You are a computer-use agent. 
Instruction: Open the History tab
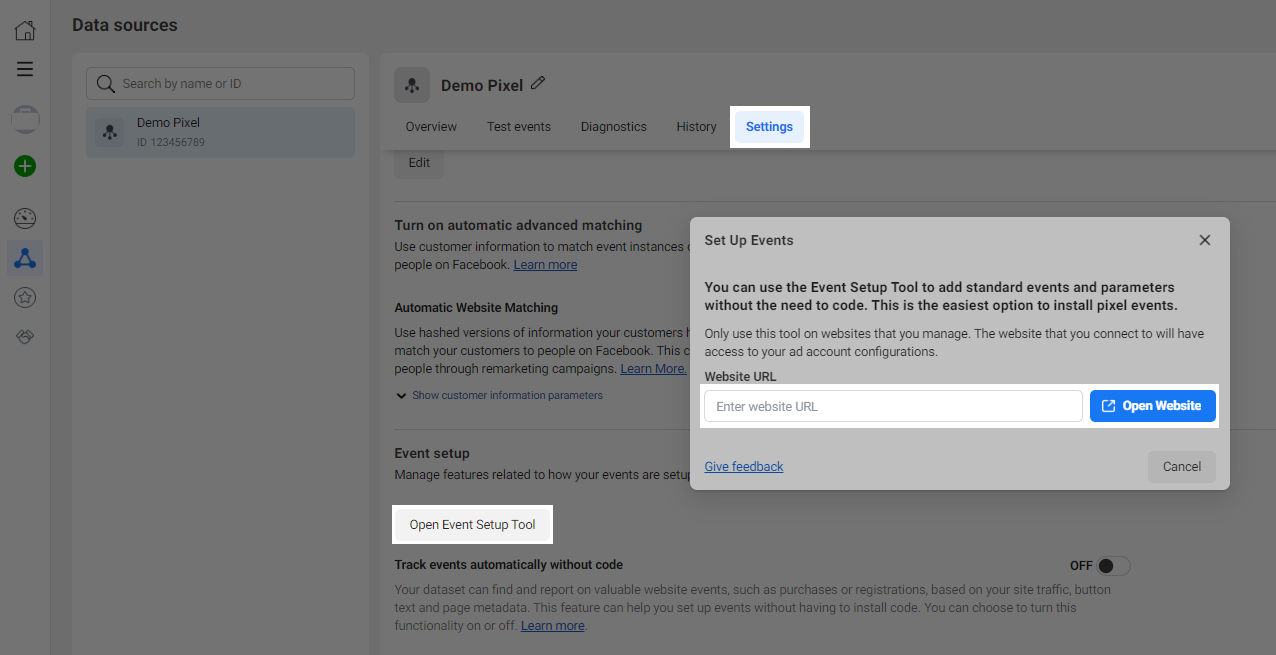click(696, 127)
